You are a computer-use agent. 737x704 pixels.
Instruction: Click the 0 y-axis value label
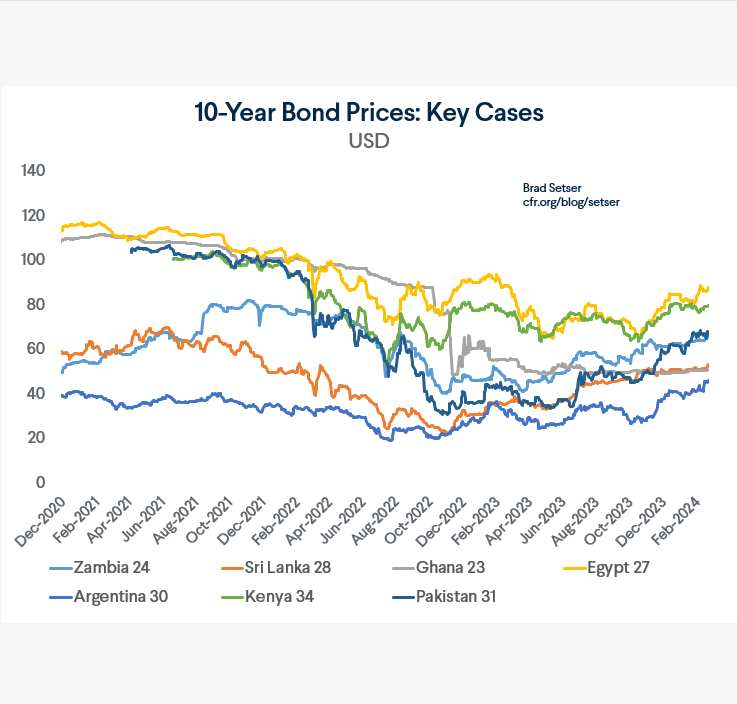coord(41,483)
